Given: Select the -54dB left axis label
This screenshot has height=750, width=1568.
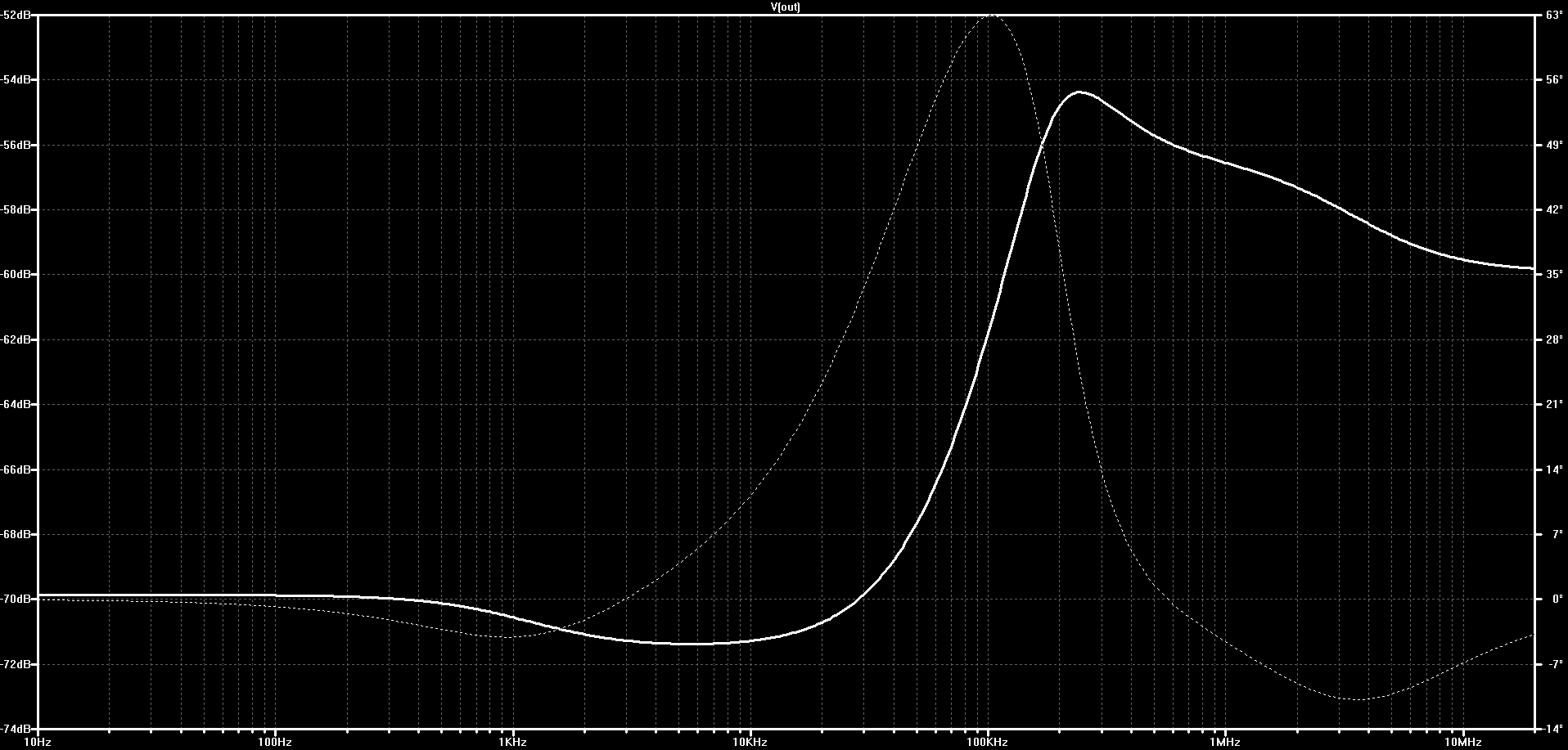Looking at the screenshot, I should [x=16, y=79].
